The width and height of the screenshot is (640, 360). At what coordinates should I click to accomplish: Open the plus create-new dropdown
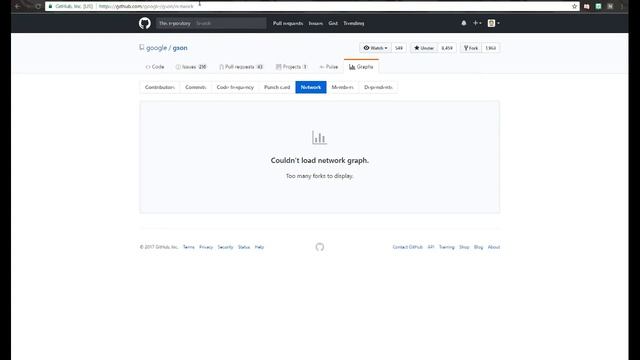tap(477, 23)
